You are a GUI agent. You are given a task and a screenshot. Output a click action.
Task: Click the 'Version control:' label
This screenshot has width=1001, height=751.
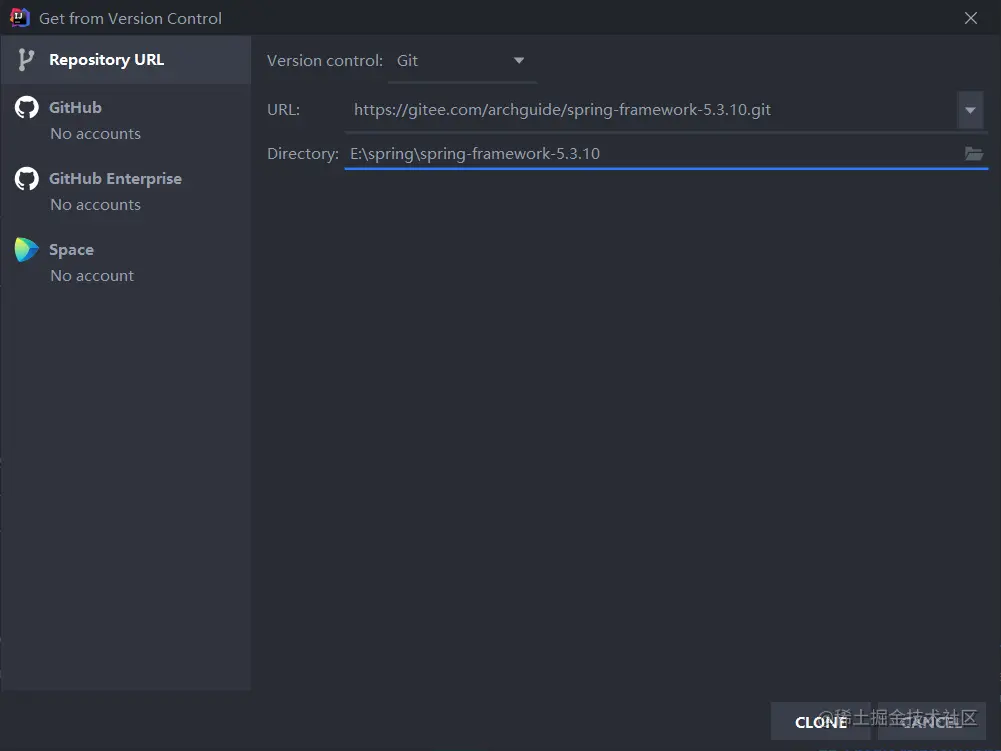point(325,61)
